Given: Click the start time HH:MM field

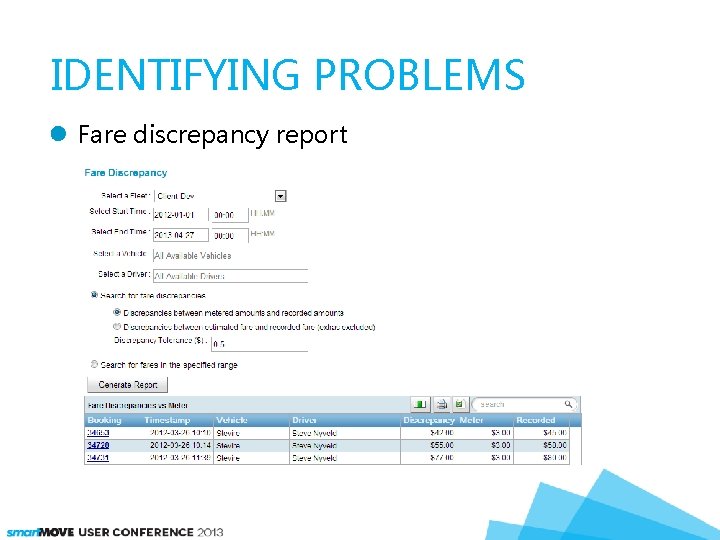Looking at the screenshot, I should click(230, 214).
